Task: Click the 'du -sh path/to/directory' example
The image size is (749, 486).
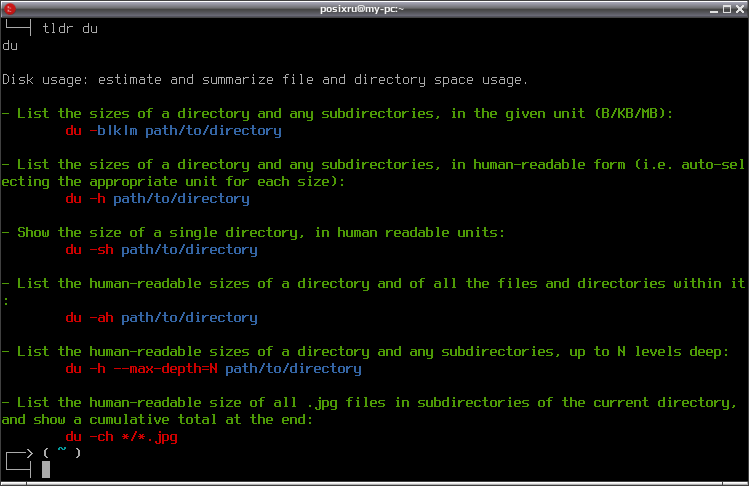Action: [x=161, y=249]
